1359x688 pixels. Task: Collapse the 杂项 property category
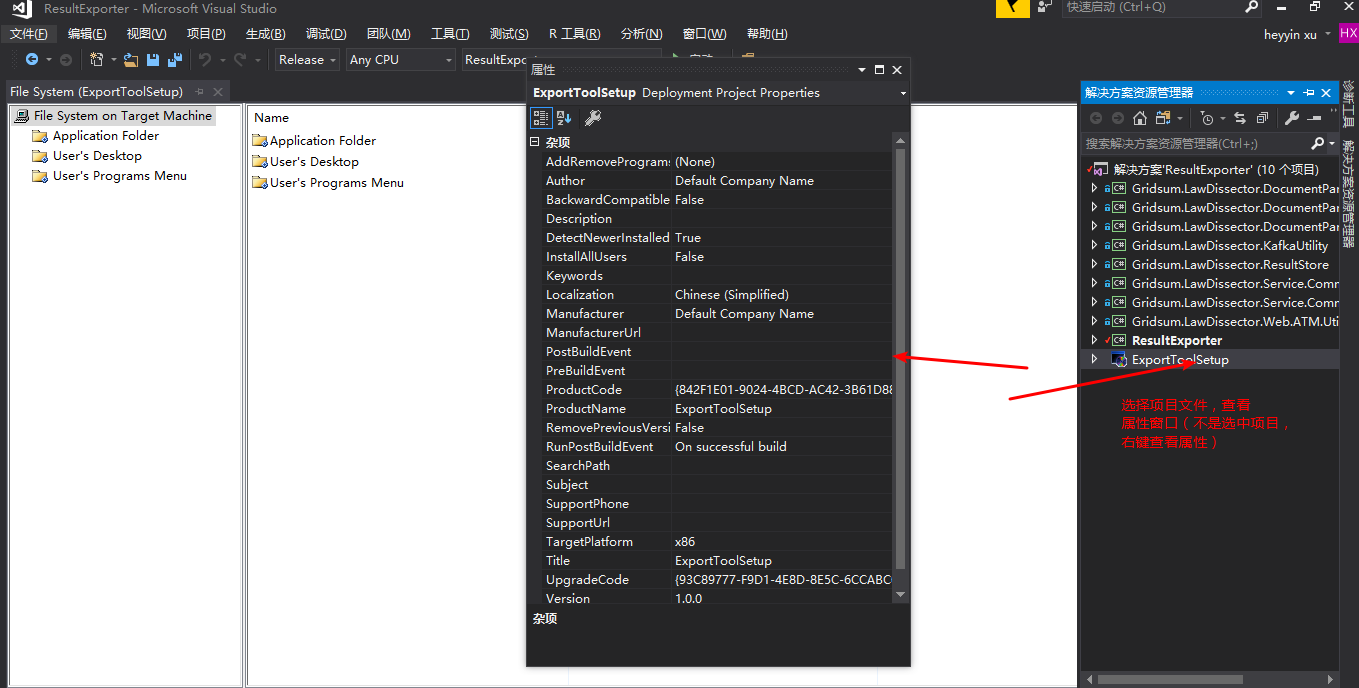[535, 142]
